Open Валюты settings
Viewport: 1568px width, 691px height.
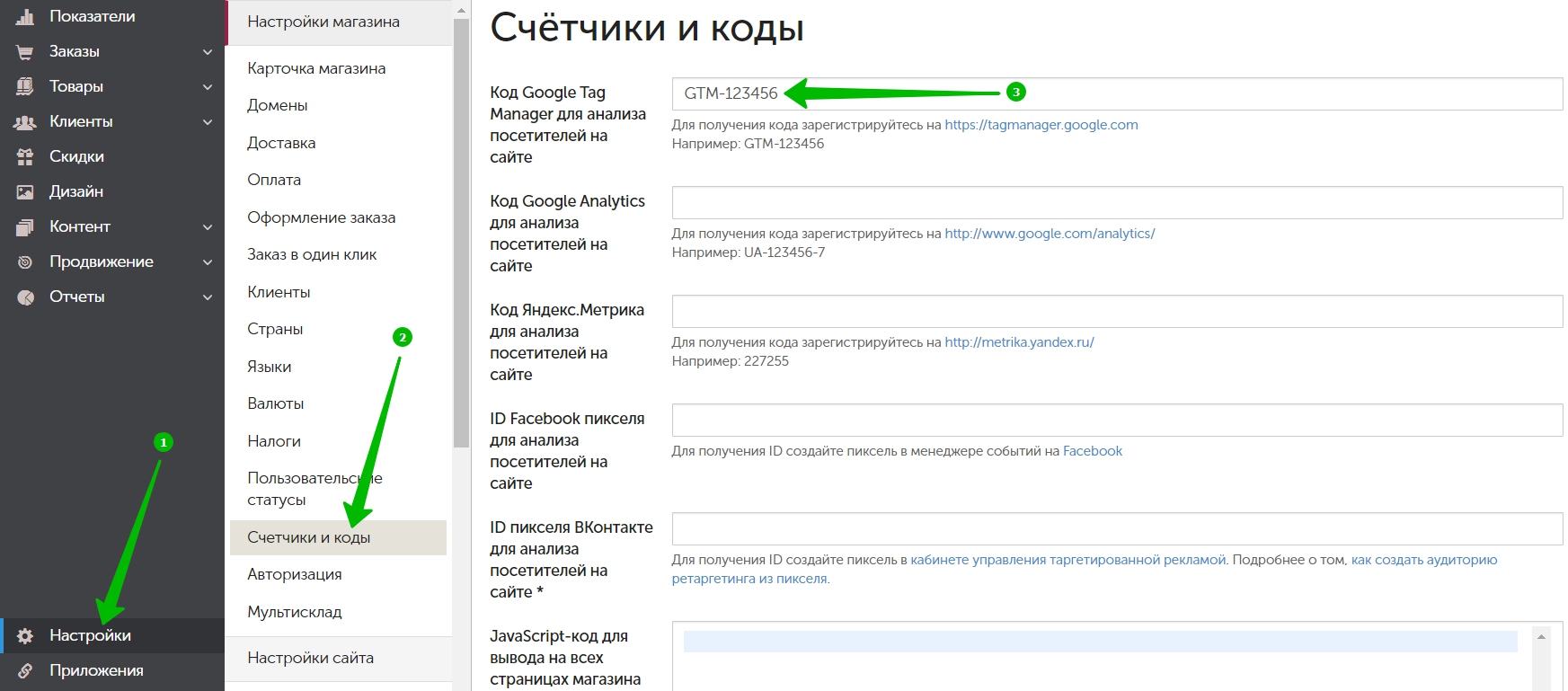tap(276, 403)
